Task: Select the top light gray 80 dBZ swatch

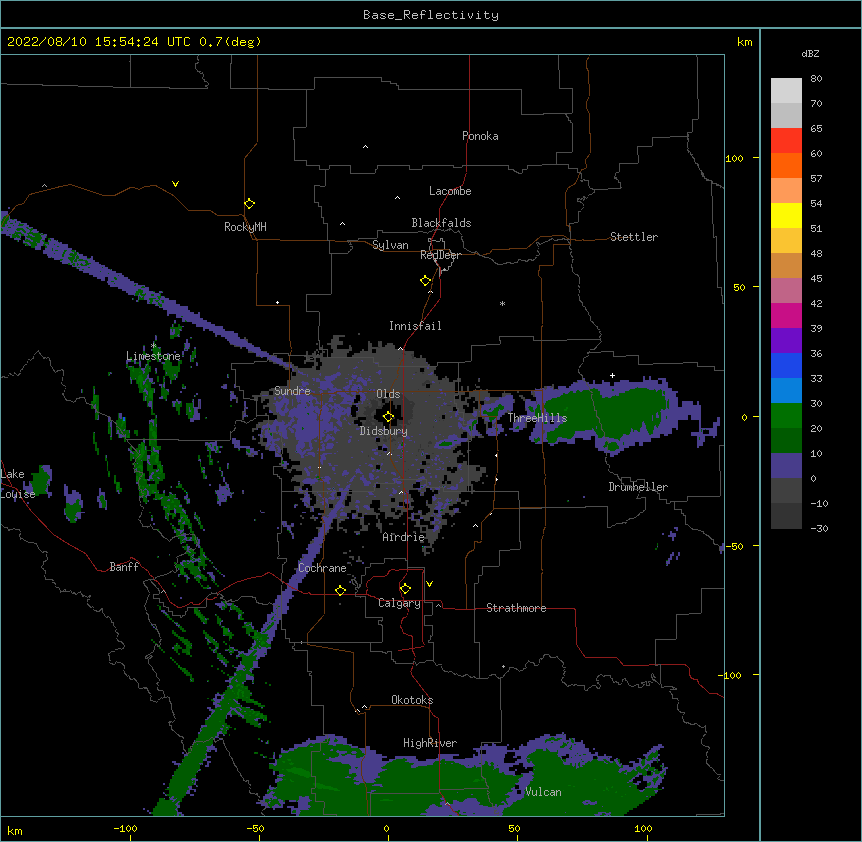Action: coord(786,91)
